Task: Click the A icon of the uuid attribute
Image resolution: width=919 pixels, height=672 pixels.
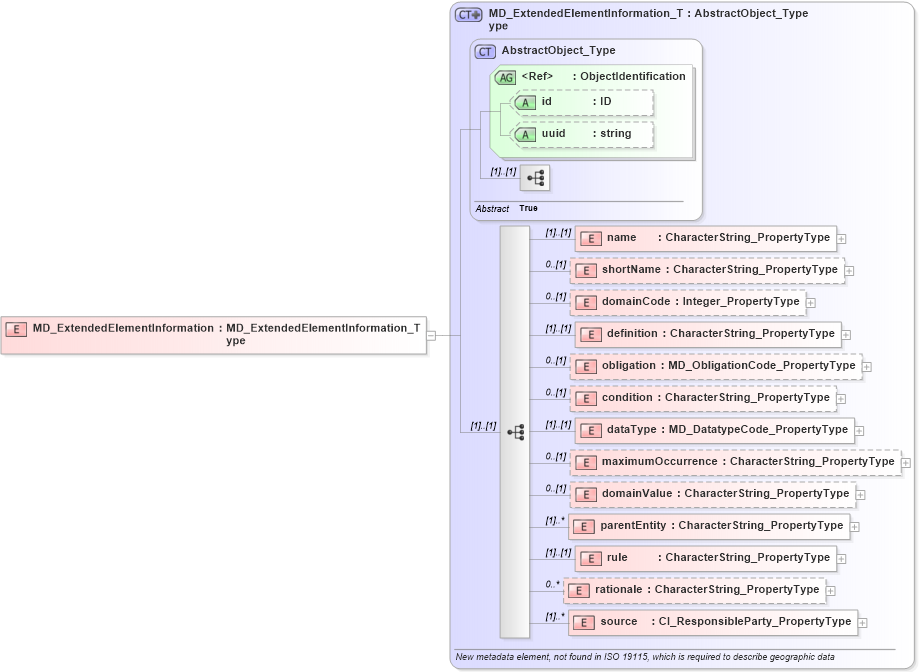Action: [524, 134]
